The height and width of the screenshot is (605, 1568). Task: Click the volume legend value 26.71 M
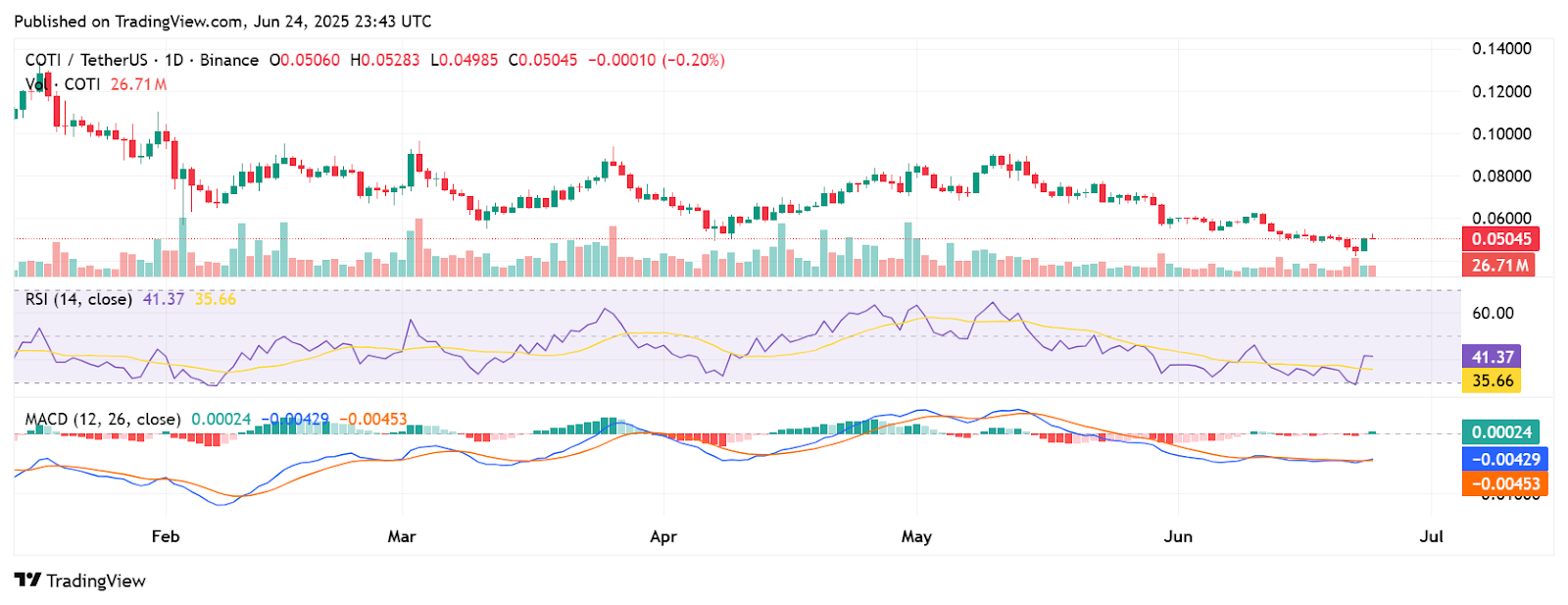[138, 84]
